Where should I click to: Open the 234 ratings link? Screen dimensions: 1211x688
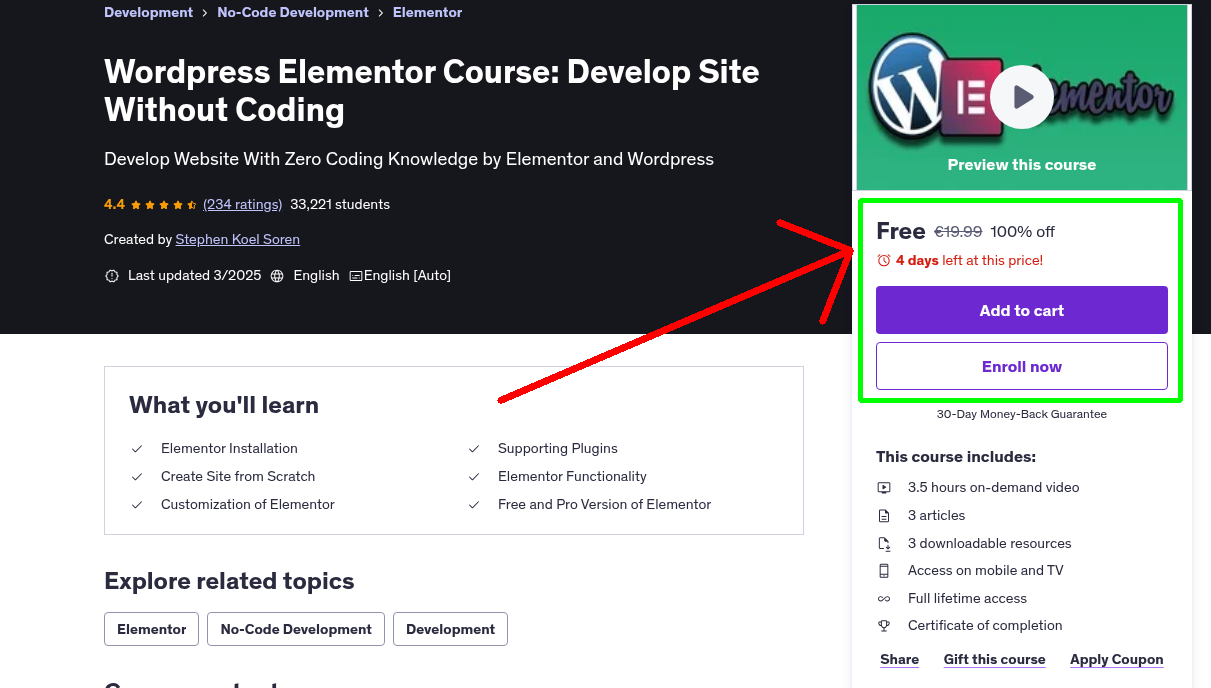243,204
